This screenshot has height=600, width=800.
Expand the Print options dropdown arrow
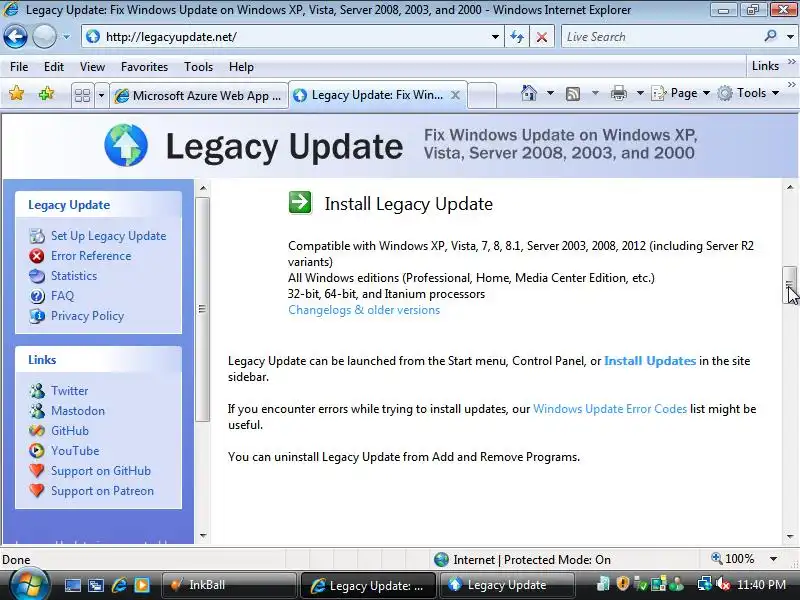(x=639, y=93)
